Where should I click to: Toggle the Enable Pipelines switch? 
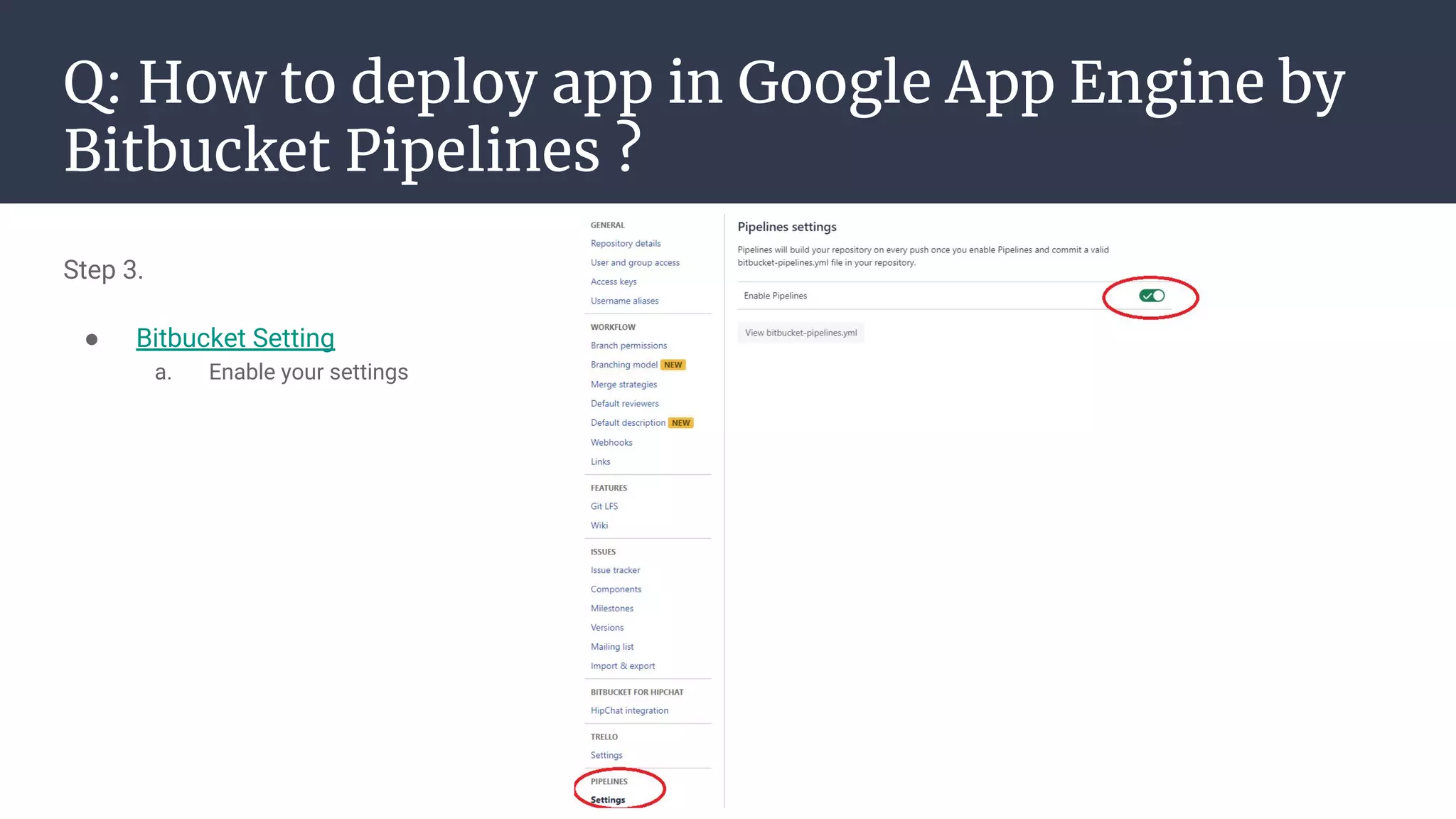(1152, 296)
